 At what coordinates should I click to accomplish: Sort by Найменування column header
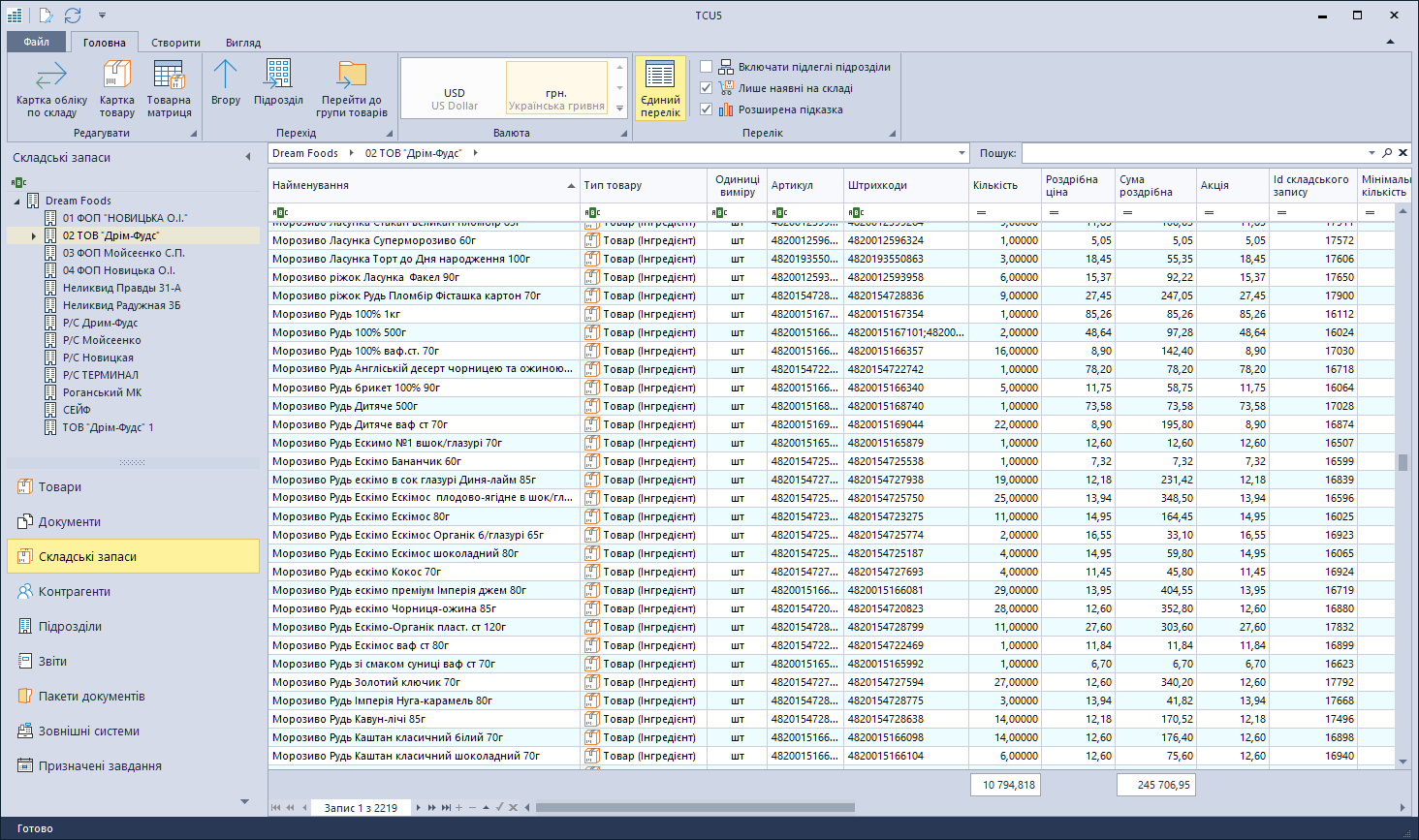(424, 185)
